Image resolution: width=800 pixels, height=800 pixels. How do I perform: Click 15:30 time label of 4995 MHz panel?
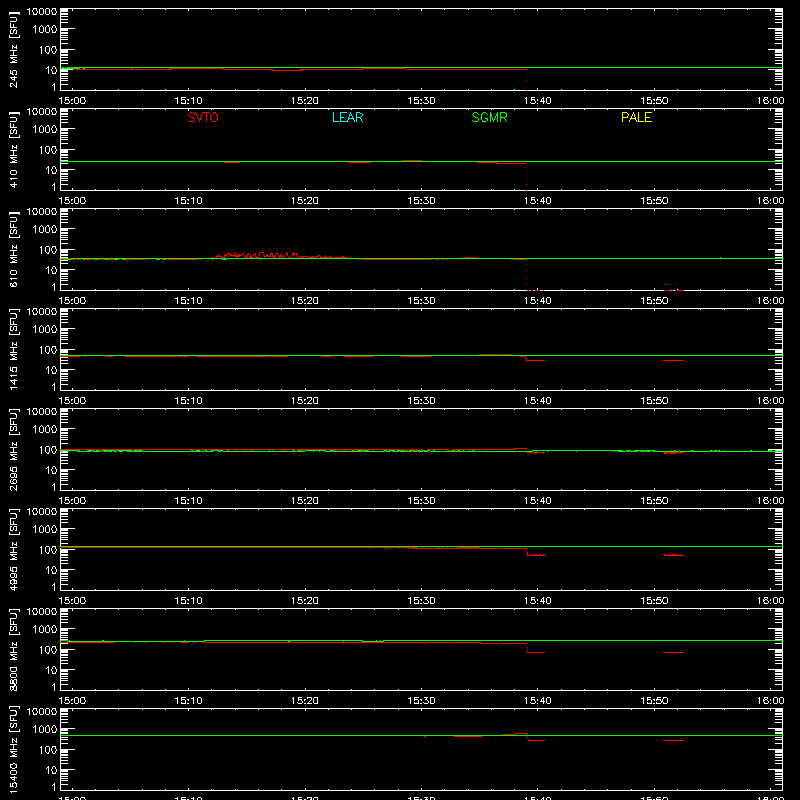tap(421, 601)
